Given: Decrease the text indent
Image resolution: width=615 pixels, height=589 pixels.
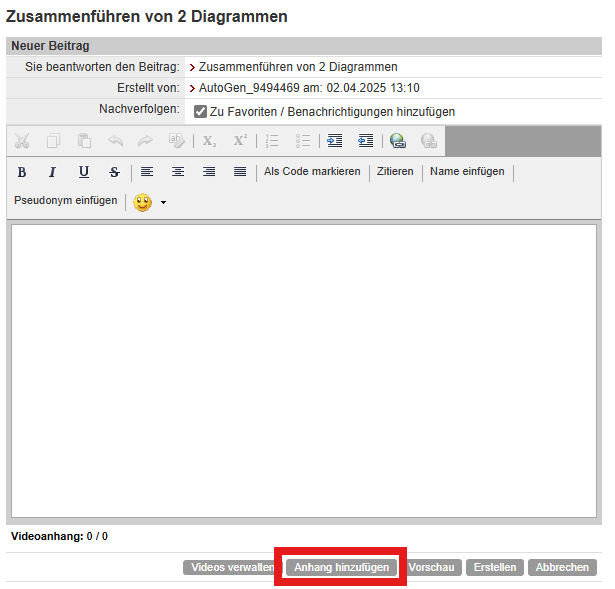Looking at the screenshot, I should [x=366, y=141].
